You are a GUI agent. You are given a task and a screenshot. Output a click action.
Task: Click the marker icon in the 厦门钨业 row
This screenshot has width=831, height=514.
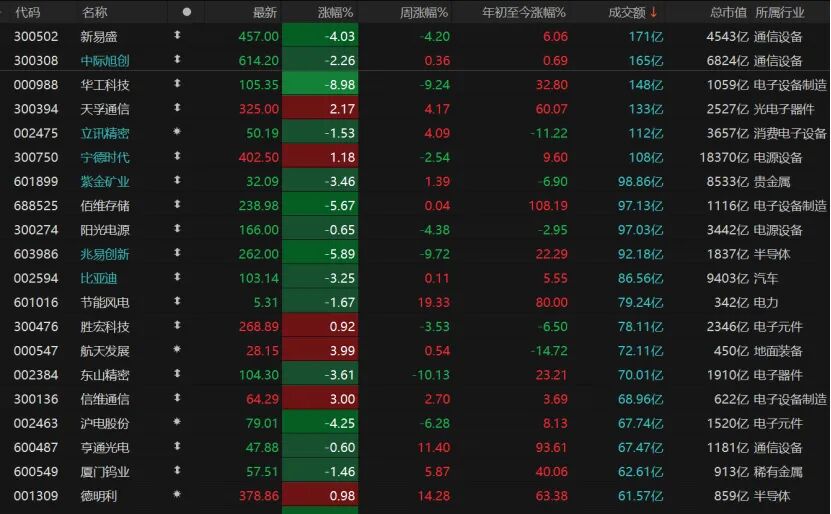pyautogui.click(x=178, y=471)
